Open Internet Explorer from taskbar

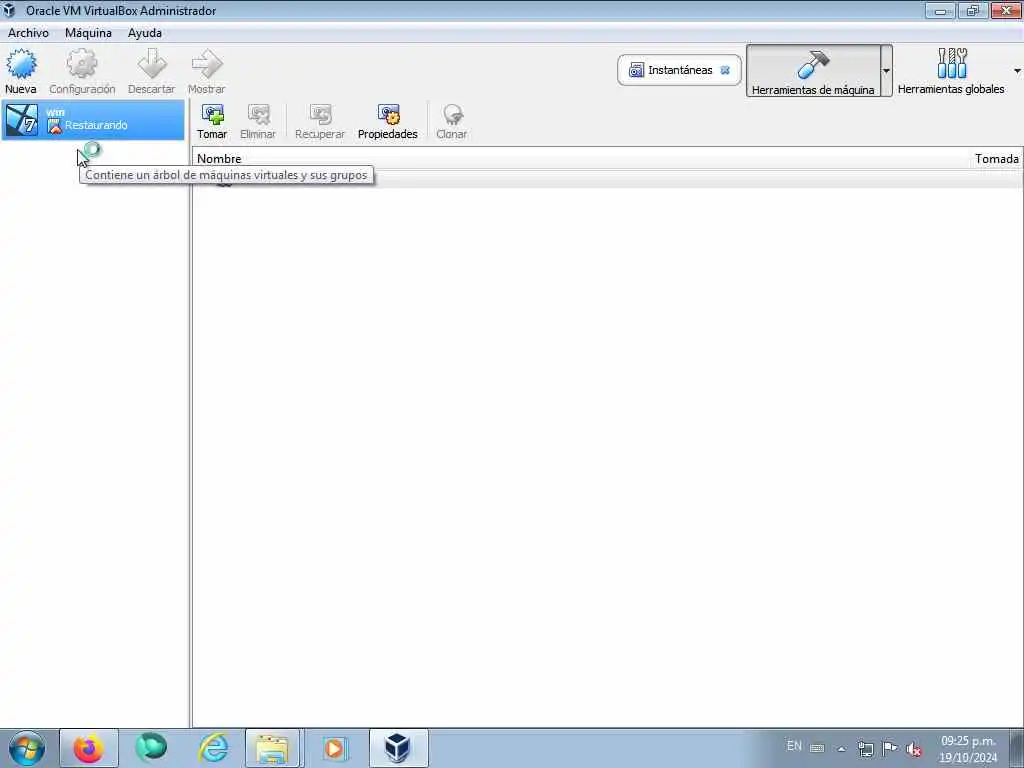click(214, 748)
